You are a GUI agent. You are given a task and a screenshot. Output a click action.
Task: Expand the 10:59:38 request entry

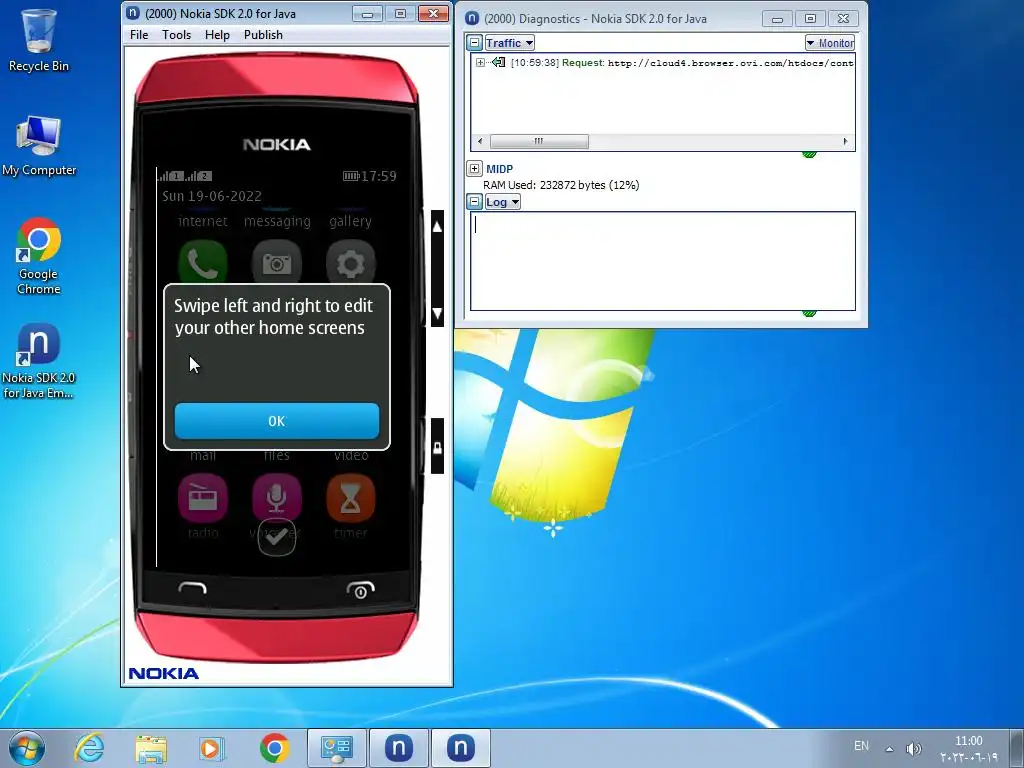tap(480, 63)
